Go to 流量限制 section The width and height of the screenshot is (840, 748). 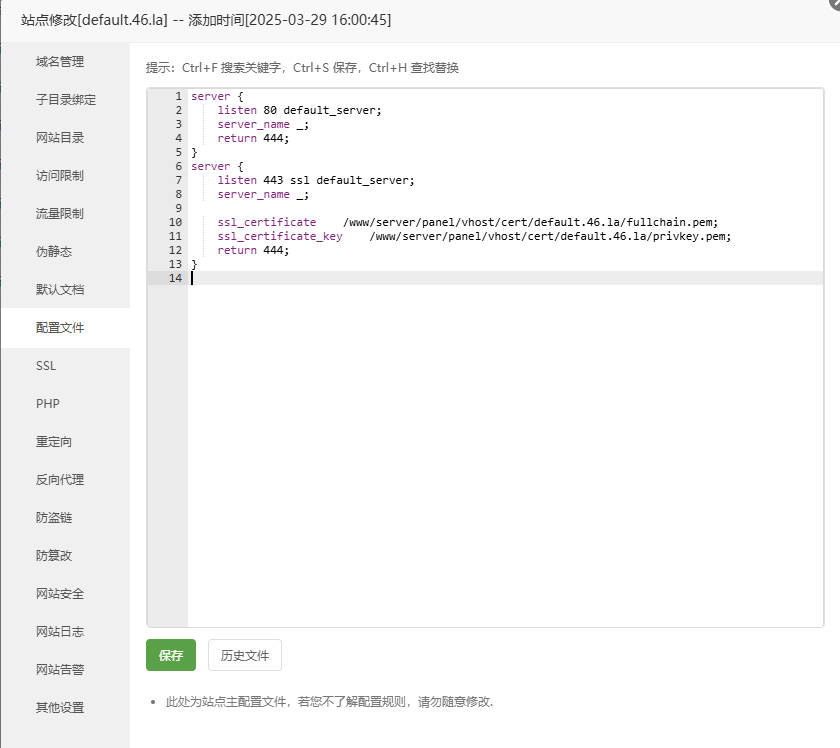tap(60, 214)
